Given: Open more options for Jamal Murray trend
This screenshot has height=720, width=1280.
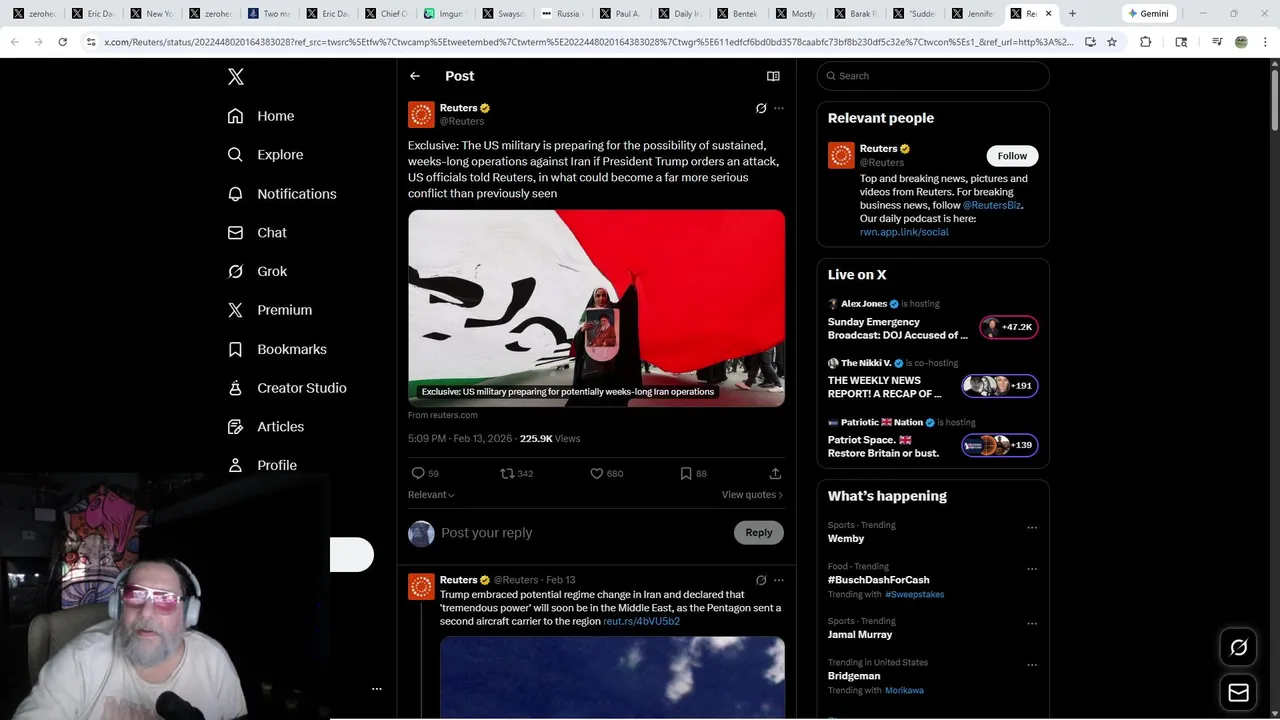Looking at the screenshot, I should tap(1032, 623).
